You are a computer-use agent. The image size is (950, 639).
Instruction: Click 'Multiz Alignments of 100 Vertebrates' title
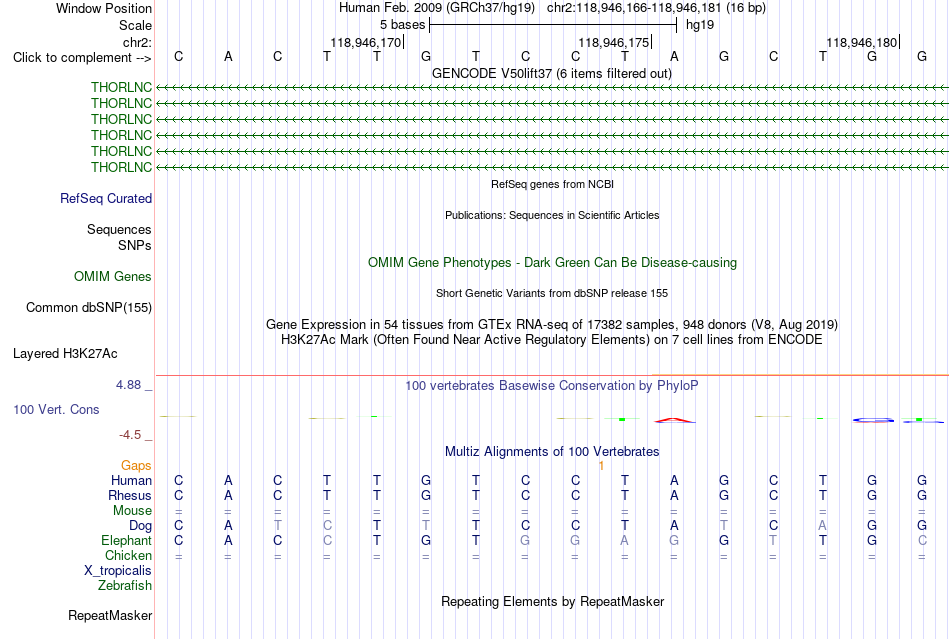(552, 452)
